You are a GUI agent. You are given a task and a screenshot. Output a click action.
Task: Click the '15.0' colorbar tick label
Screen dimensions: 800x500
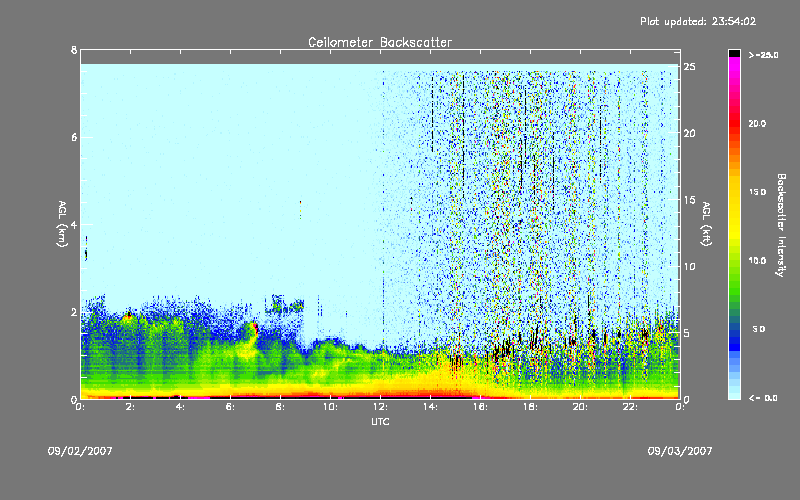757,192
